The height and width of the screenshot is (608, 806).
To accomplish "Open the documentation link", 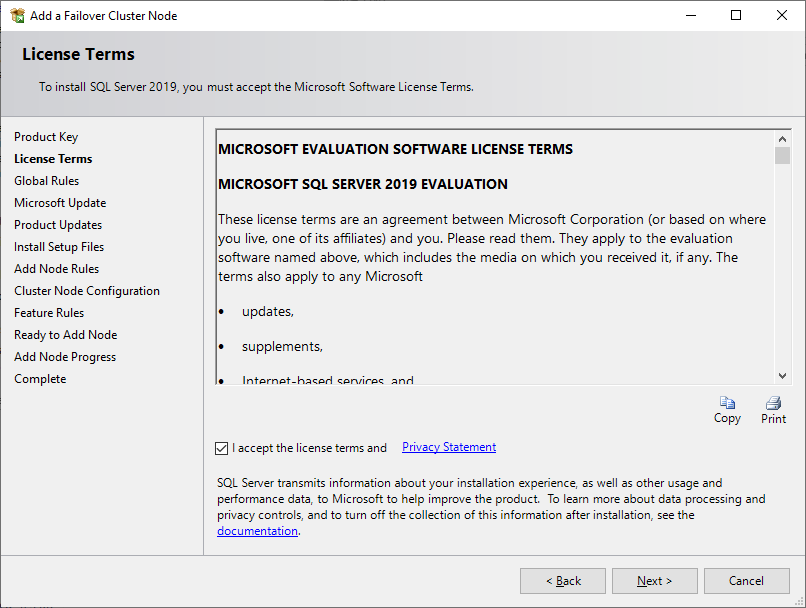I will pos(258,531).
